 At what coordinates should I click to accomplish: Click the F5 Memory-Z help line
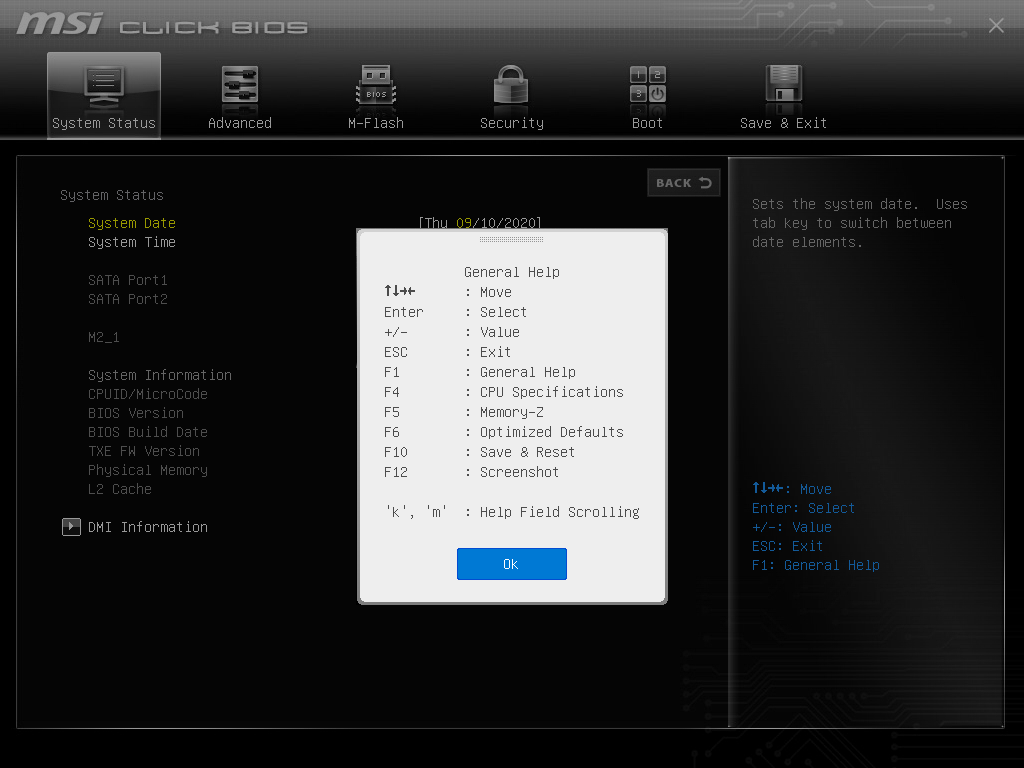tap(464, 412)
